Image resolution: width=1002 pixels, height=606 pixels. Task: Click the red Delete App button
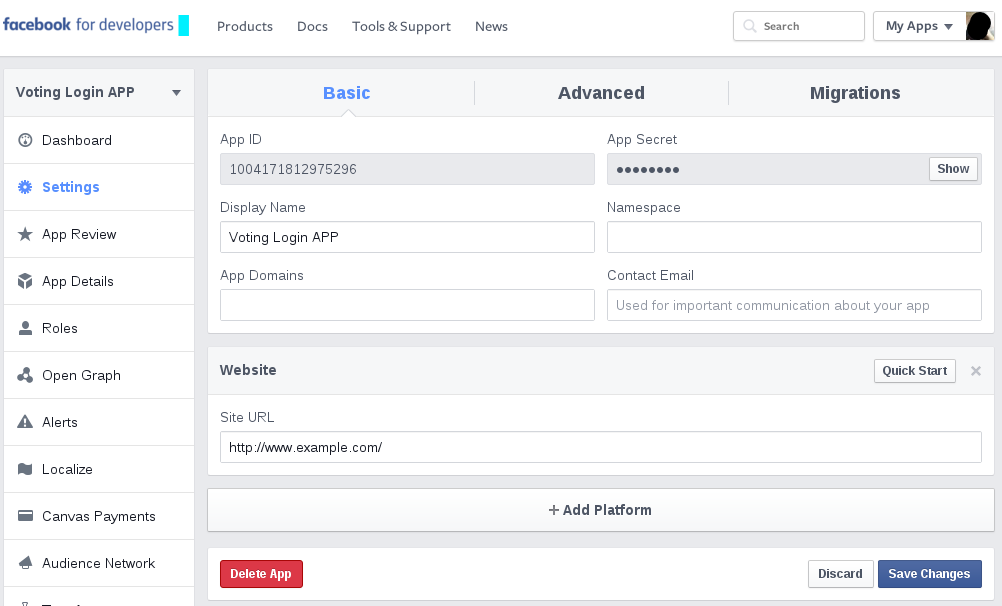click(261, 574)
